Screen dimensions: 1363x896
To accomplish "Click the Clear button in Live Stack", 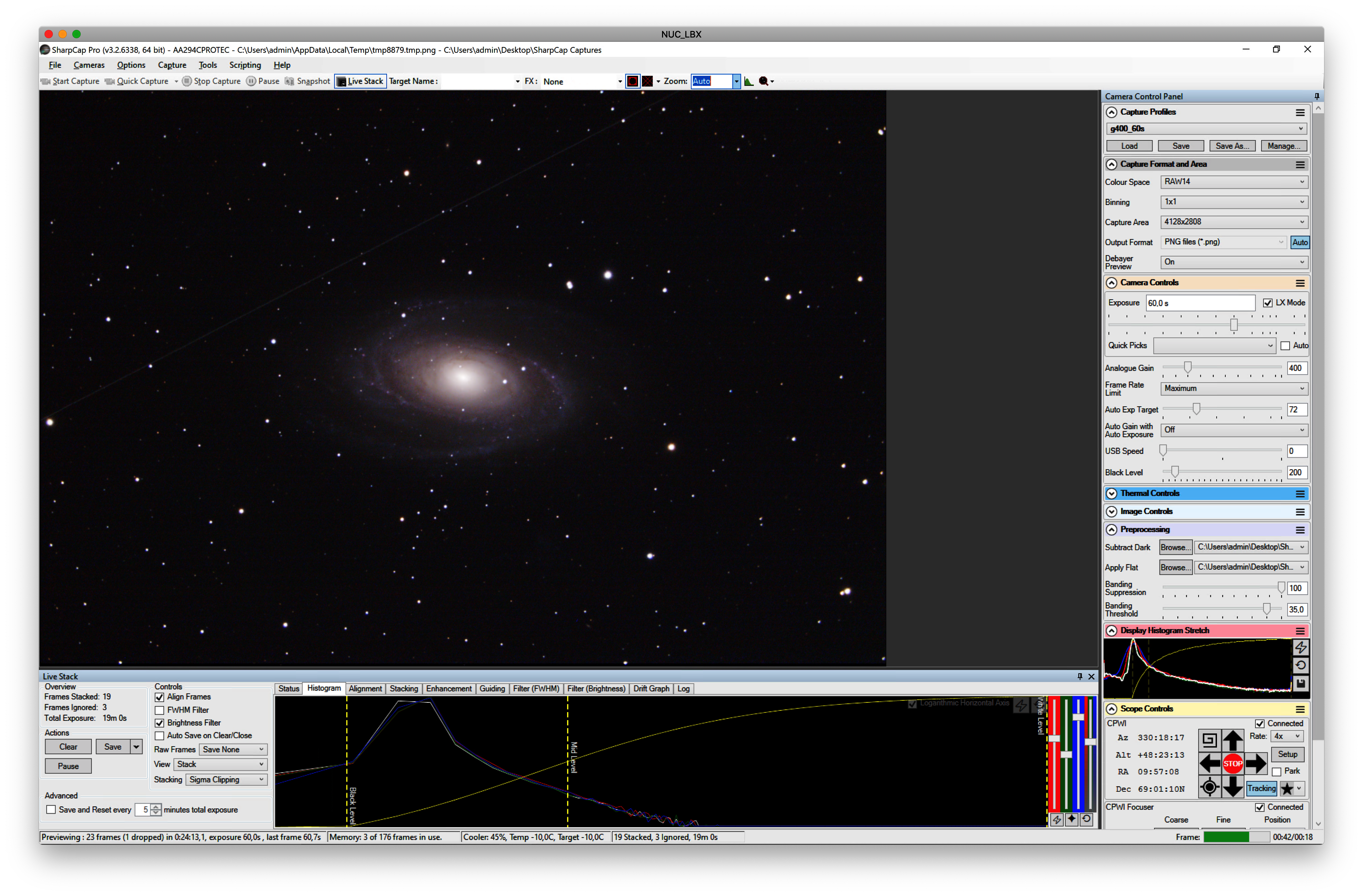I will pos(68,747).
